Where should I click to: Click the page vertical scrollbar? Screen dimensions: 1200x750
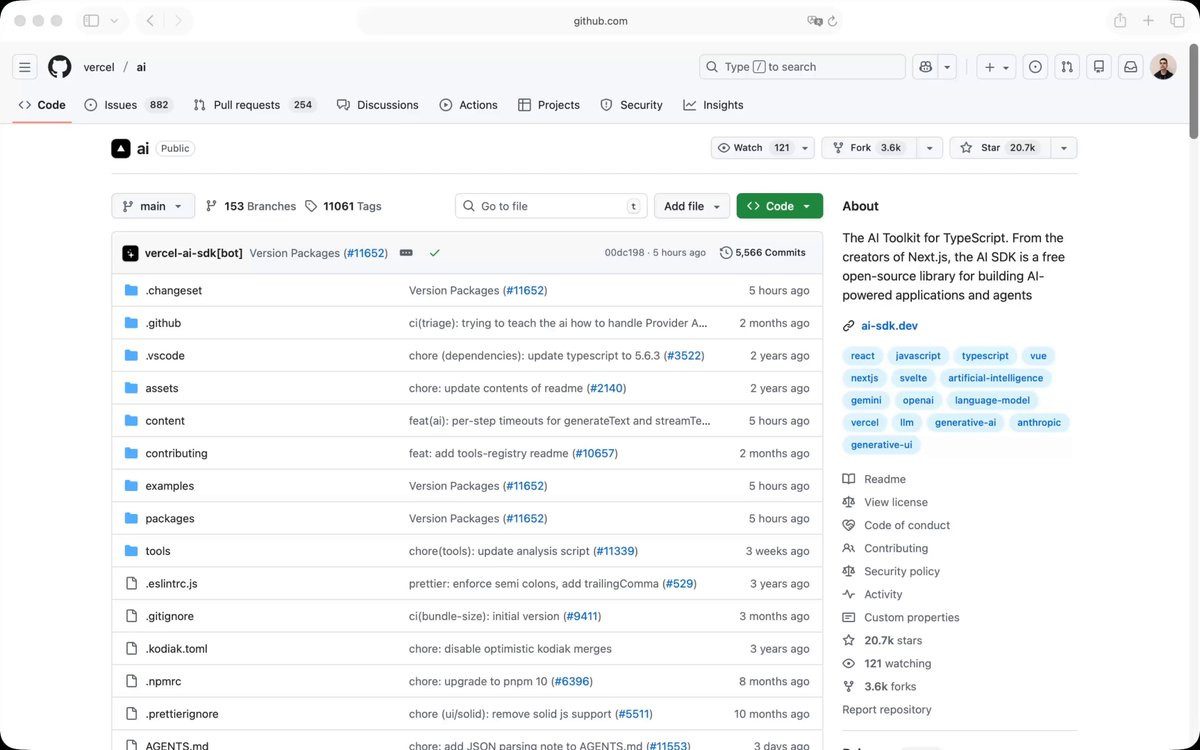1193,92
